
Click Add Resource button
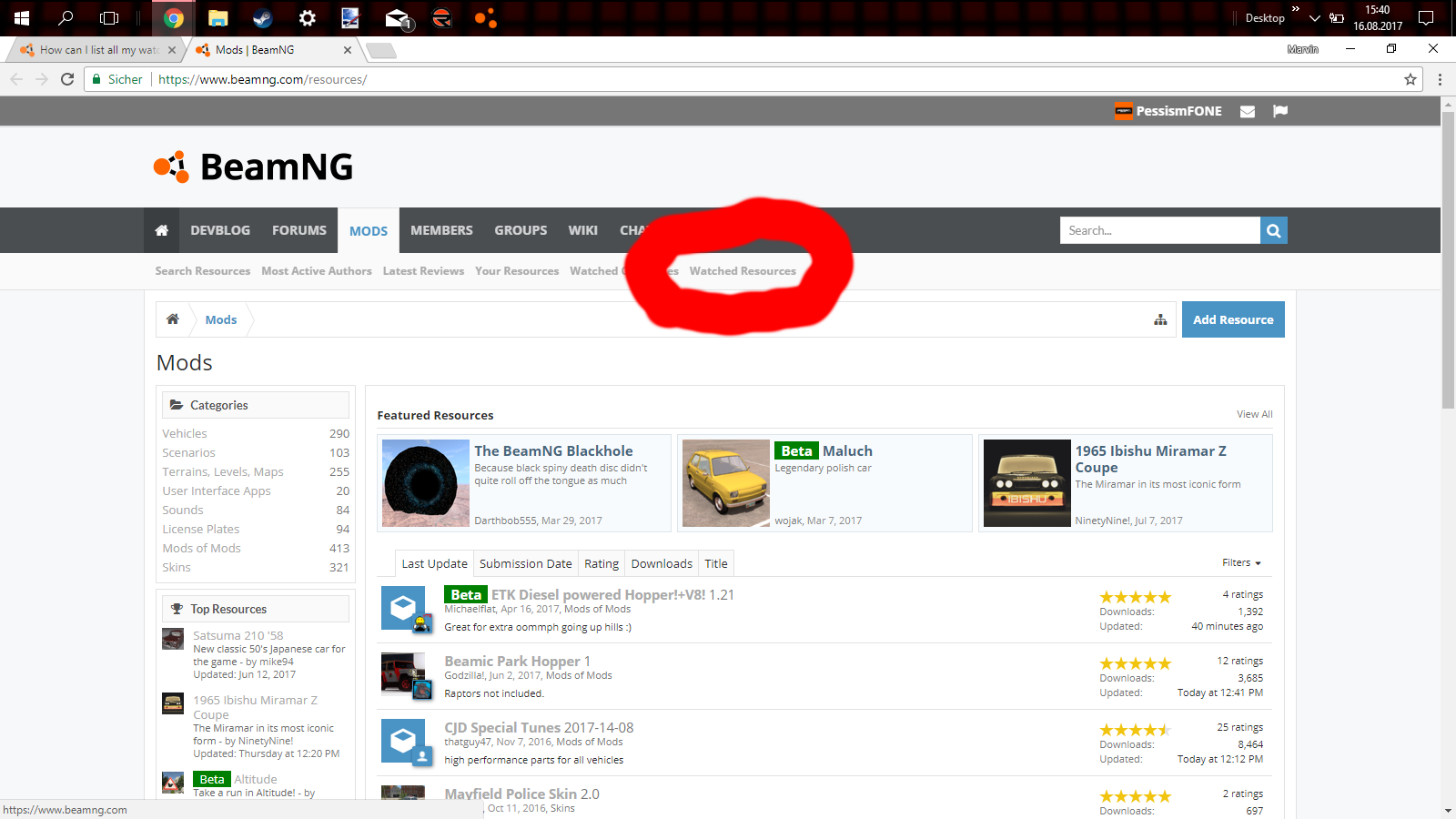(1233, 319)
